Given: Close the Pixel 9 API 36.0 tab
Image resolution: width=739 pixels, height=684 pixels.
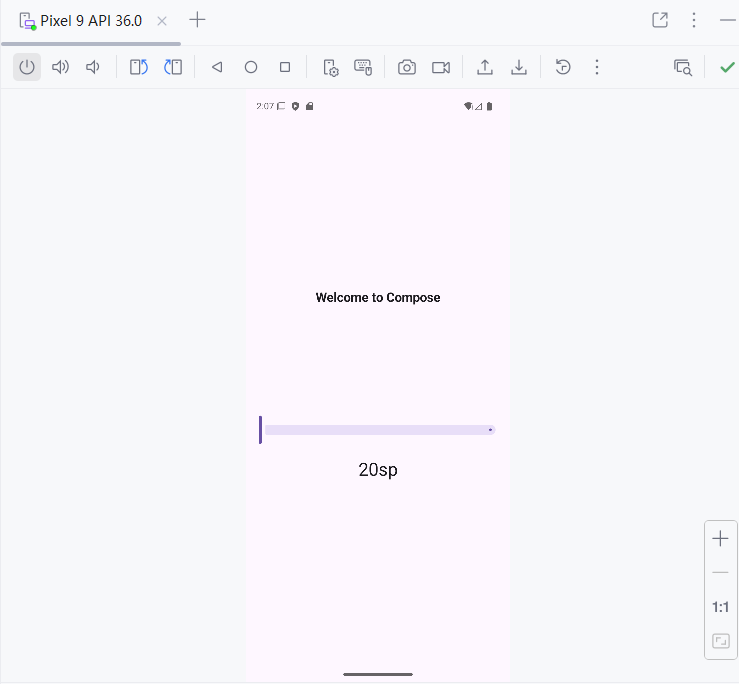Looking at the screenshot, I should tap(162, 21).
